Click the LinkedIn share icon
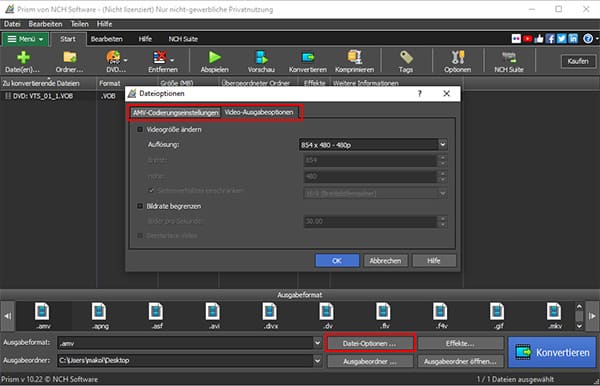The width and height of the screenshot is (600, 386). (573, 39)
